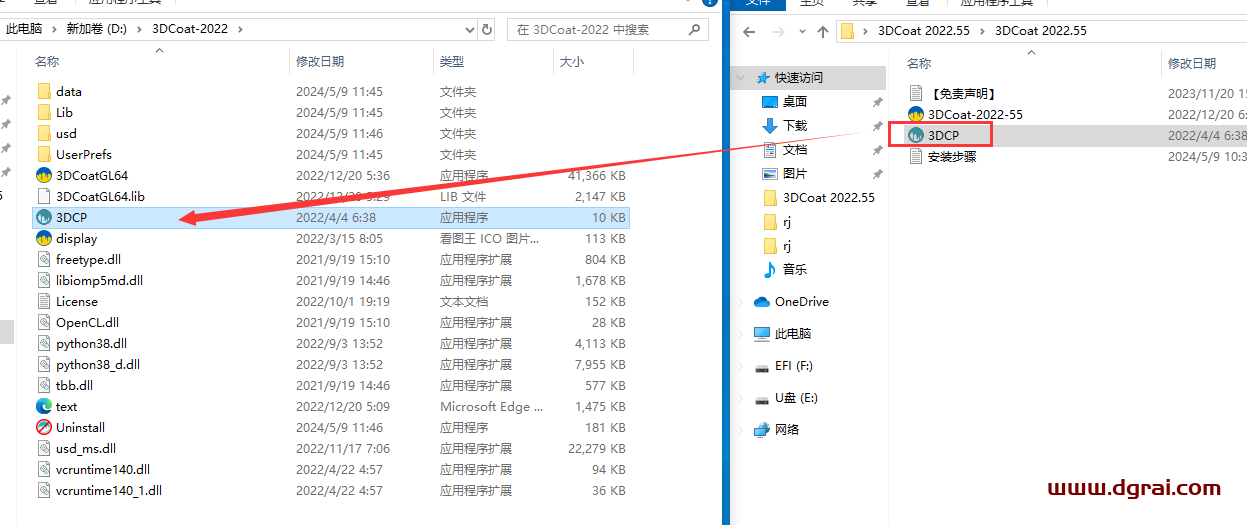Click 新加卷 (D:) breadcrumb segment
Viewport: 1247px width, 525px height.
[x=98, y=29]
